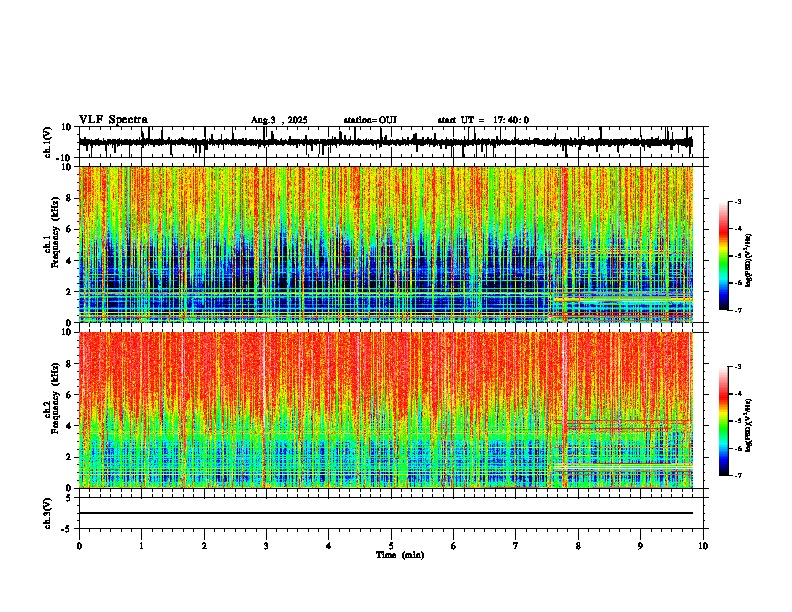The height and width of the screenshot is (612, 792).
Task: Click the 'station=OUJ' label
Action: click(x=370, y=120)
